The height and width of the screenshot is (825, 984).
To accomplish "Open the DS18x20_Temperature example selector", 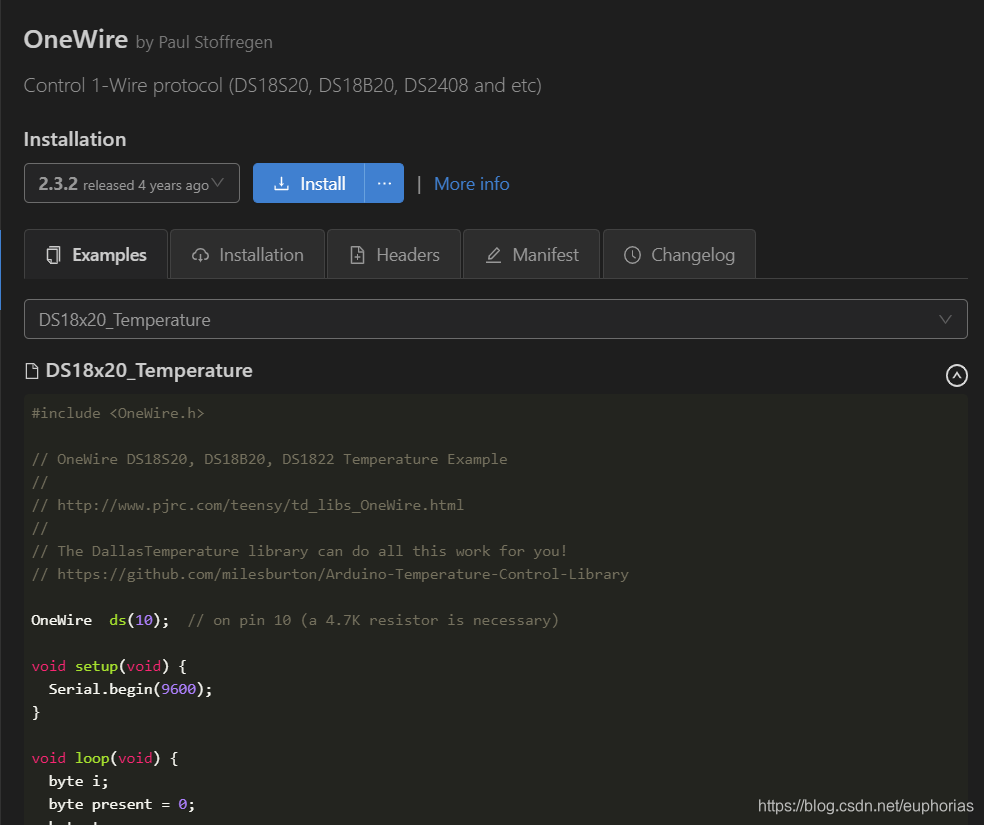I will coord(496,319).
